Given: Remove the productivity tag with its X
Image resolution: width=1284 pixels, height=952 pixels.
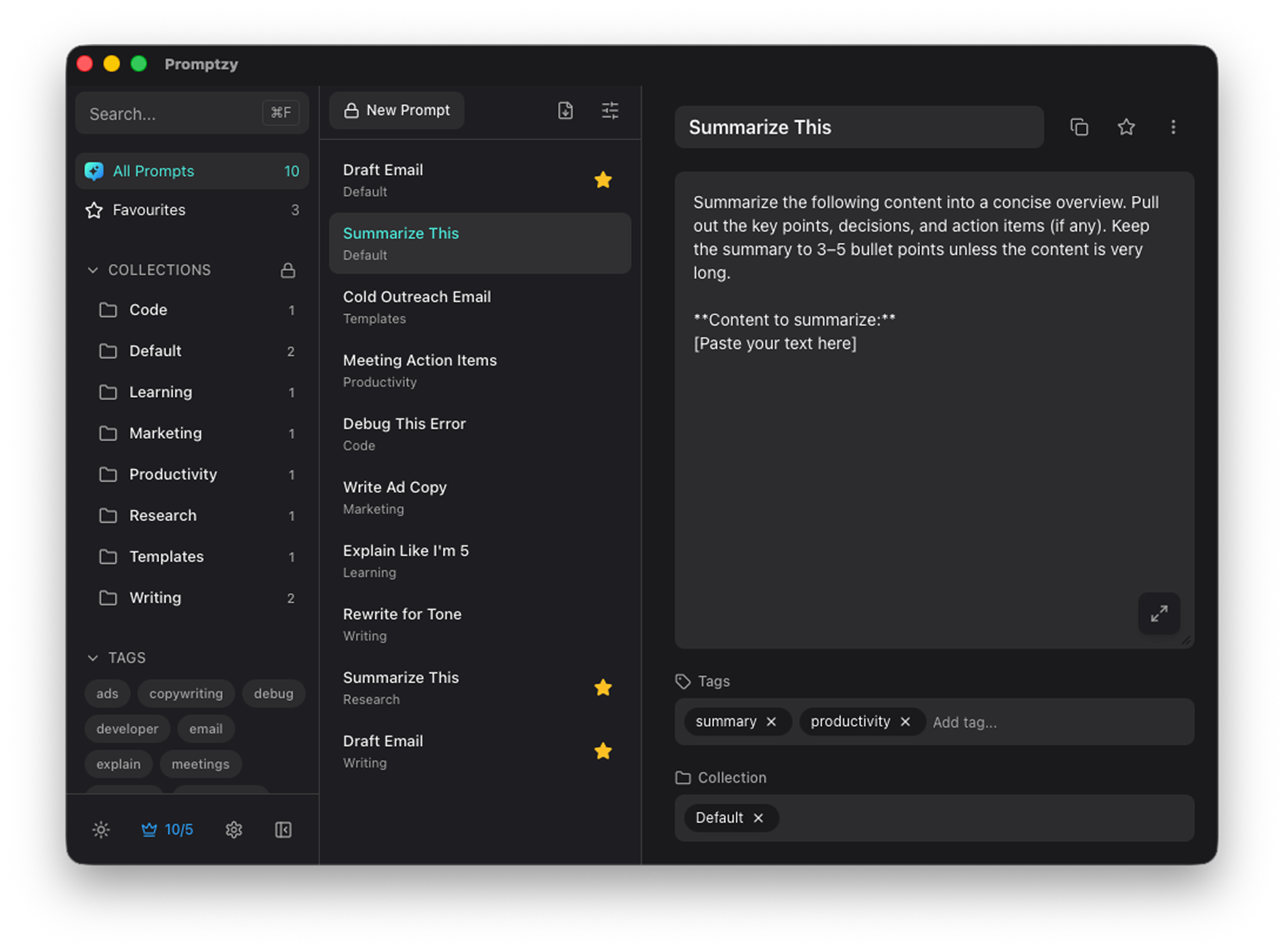Looking at the screenshot, I should (x=905, y=722).
